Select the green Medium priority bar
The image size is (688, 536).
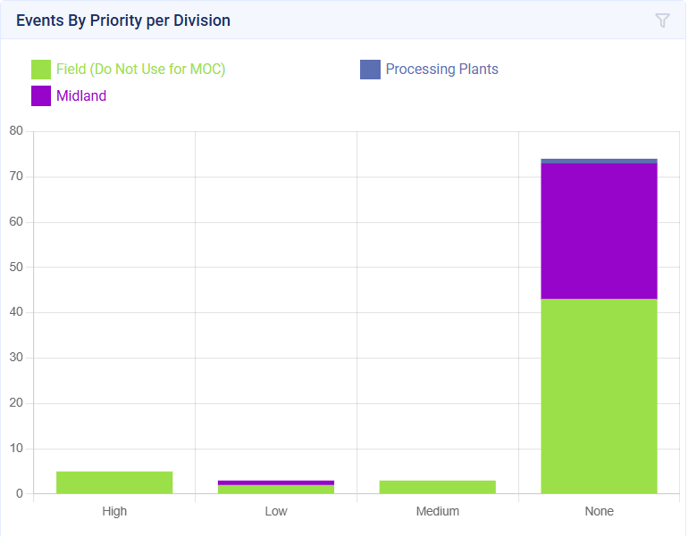pos(437,487)
